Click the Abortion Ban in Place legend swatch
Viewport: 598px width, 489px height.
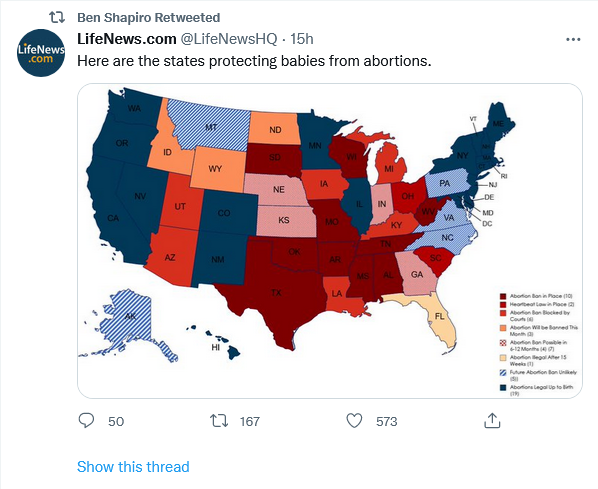[503, 296]
